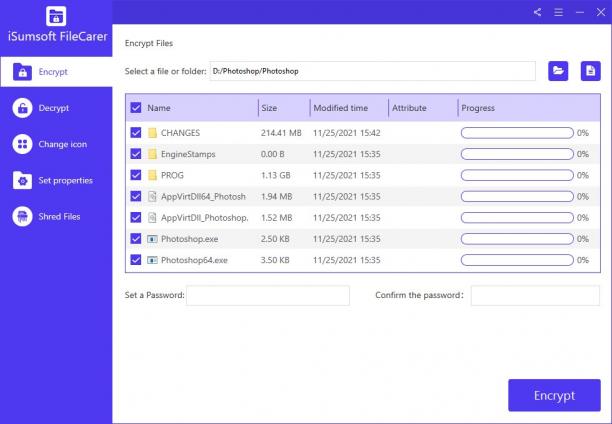Click the Name column header
Screen dimensions: 612x424
tap(159, 108)
